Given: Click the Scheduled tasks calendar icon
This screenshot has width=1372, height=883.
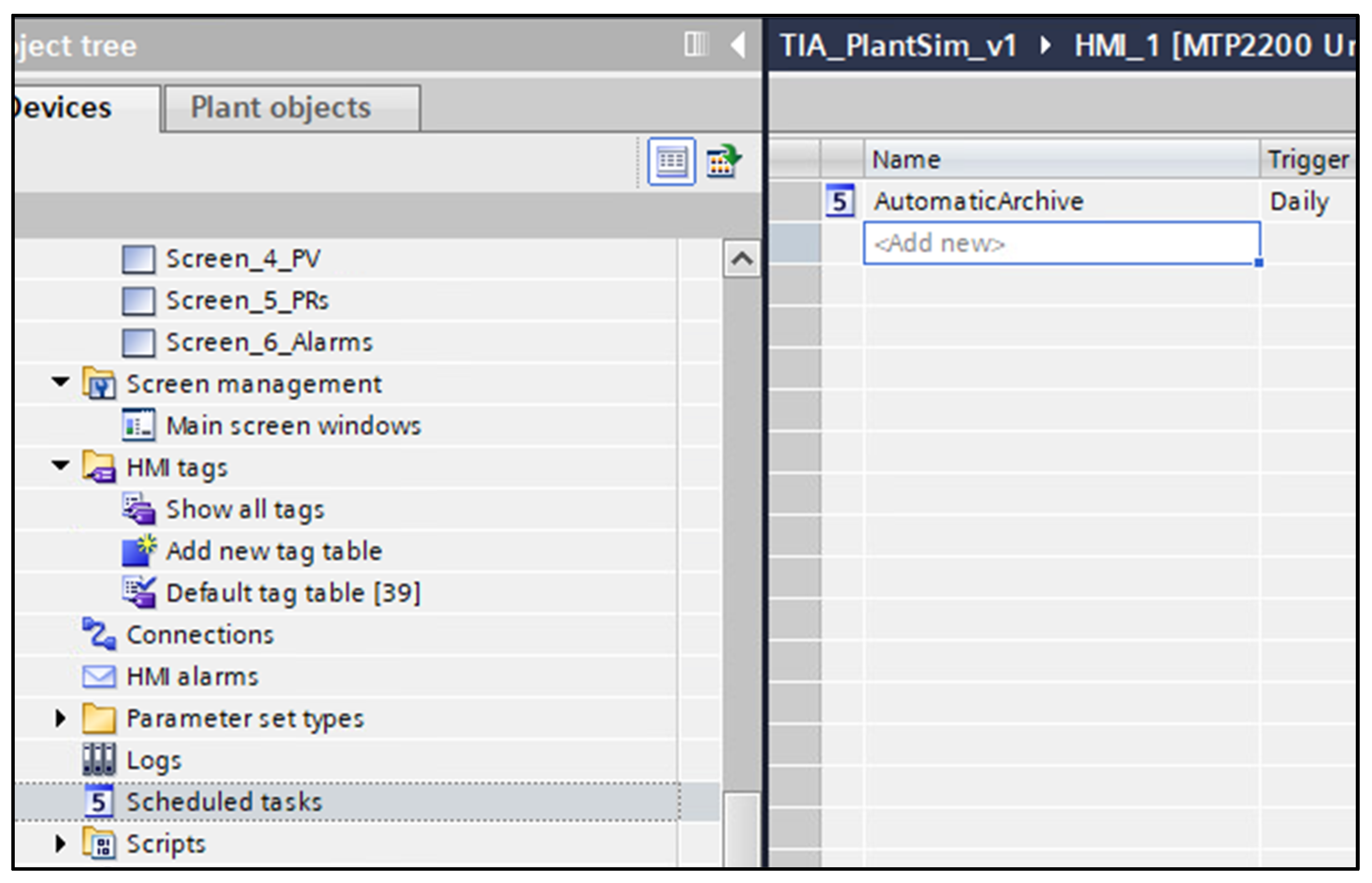Looking at the screenshot, I should tap(98, 802).
